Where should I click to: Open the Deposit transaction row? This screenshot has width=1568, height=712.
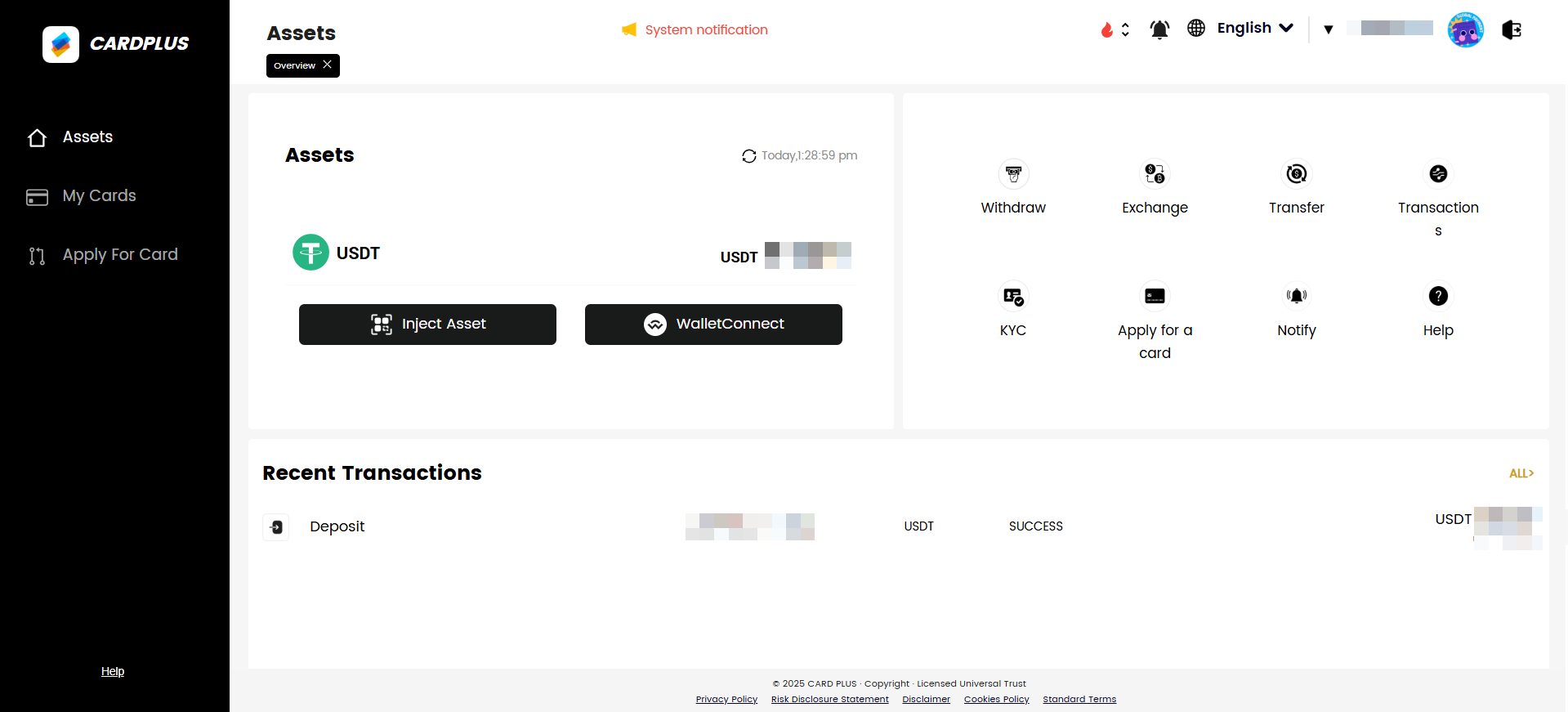[x=337, y=527]
